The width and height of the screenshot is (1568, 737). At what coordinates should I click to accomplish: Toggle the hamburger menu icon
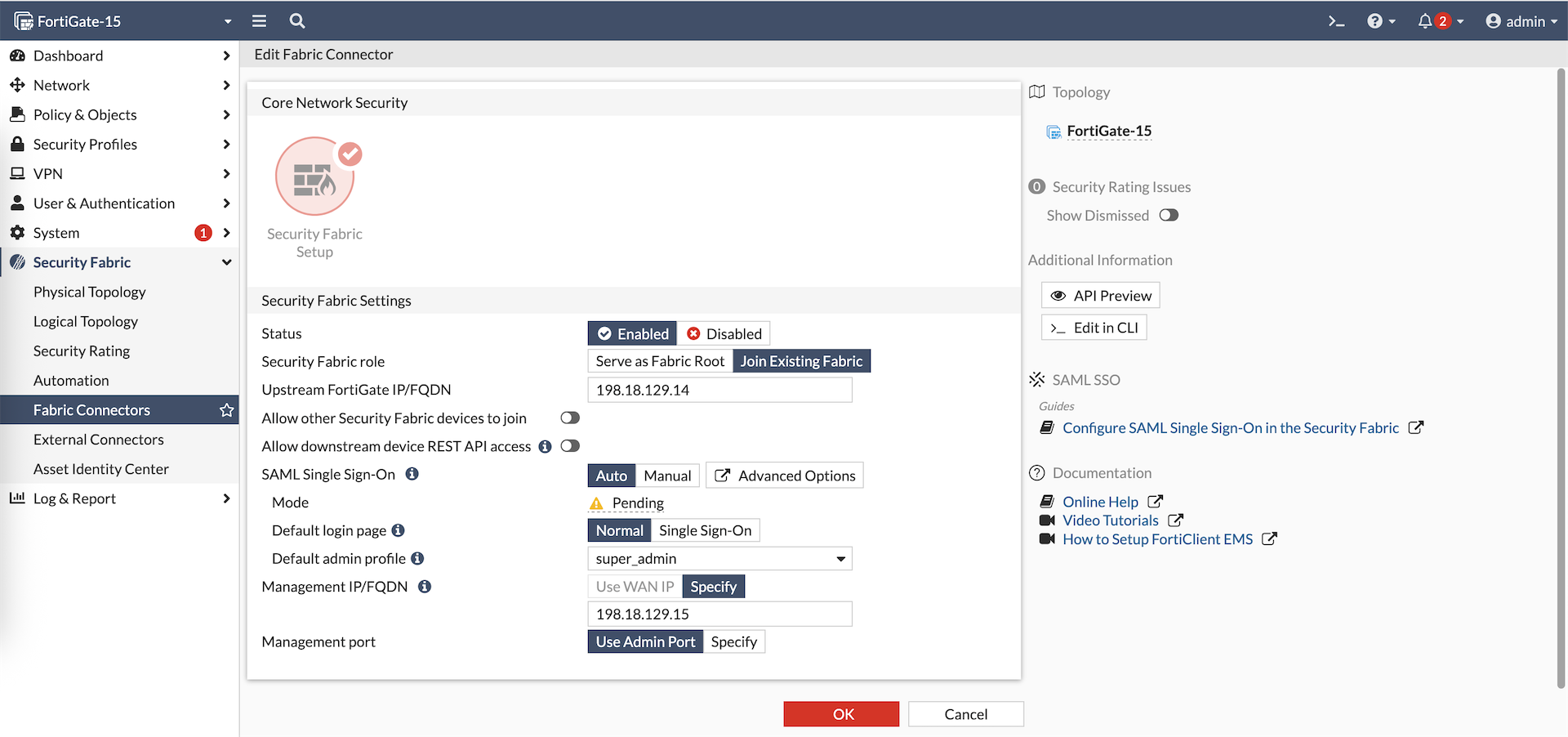point(259,21)
